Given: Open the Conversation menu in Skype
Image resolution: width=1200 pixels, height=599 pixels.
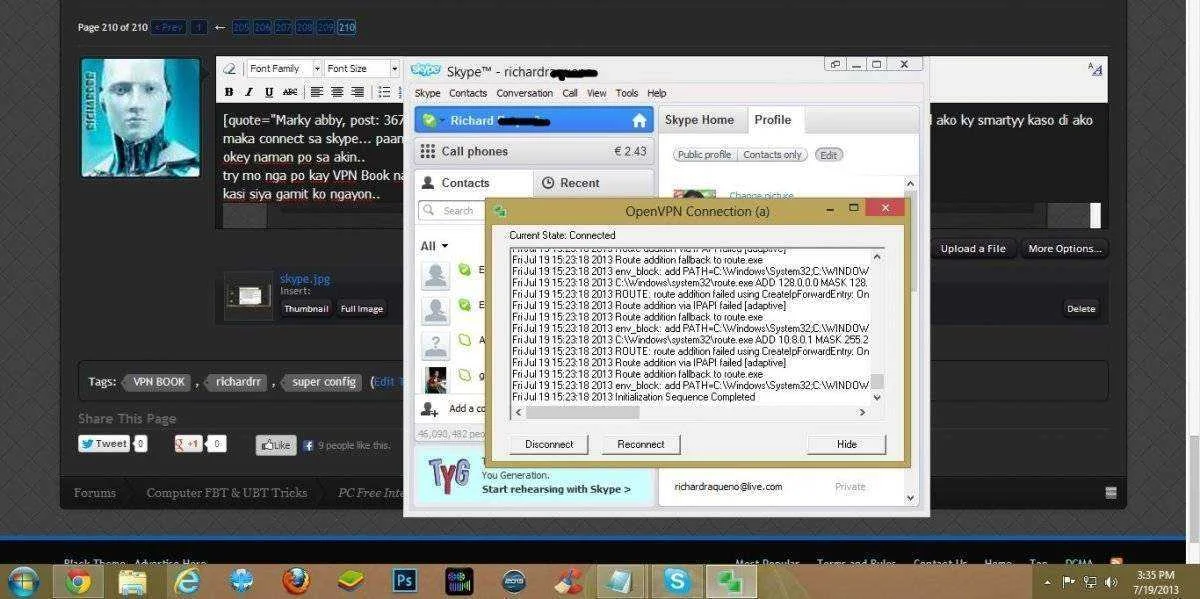Looking at the screenshot, I should click(x=524, y=93).
